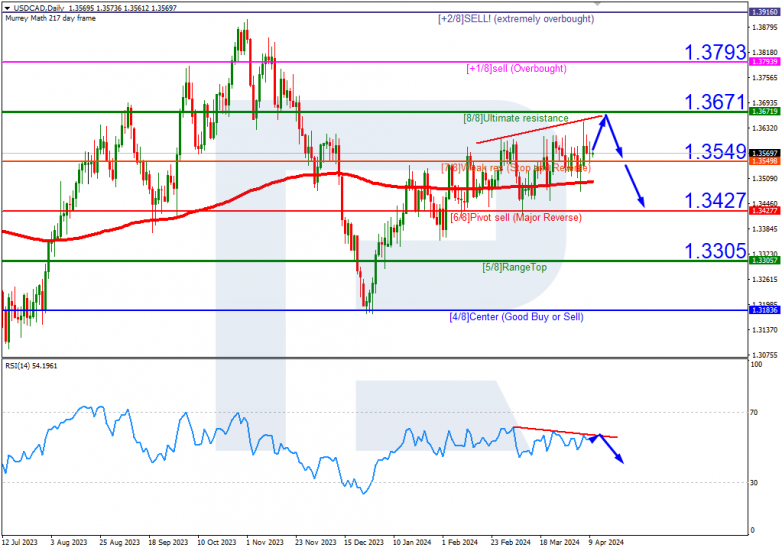Click the 1.38795 price axis value
Image resolution: width=782 pixels, height=551 pixels.
point(764,27)
